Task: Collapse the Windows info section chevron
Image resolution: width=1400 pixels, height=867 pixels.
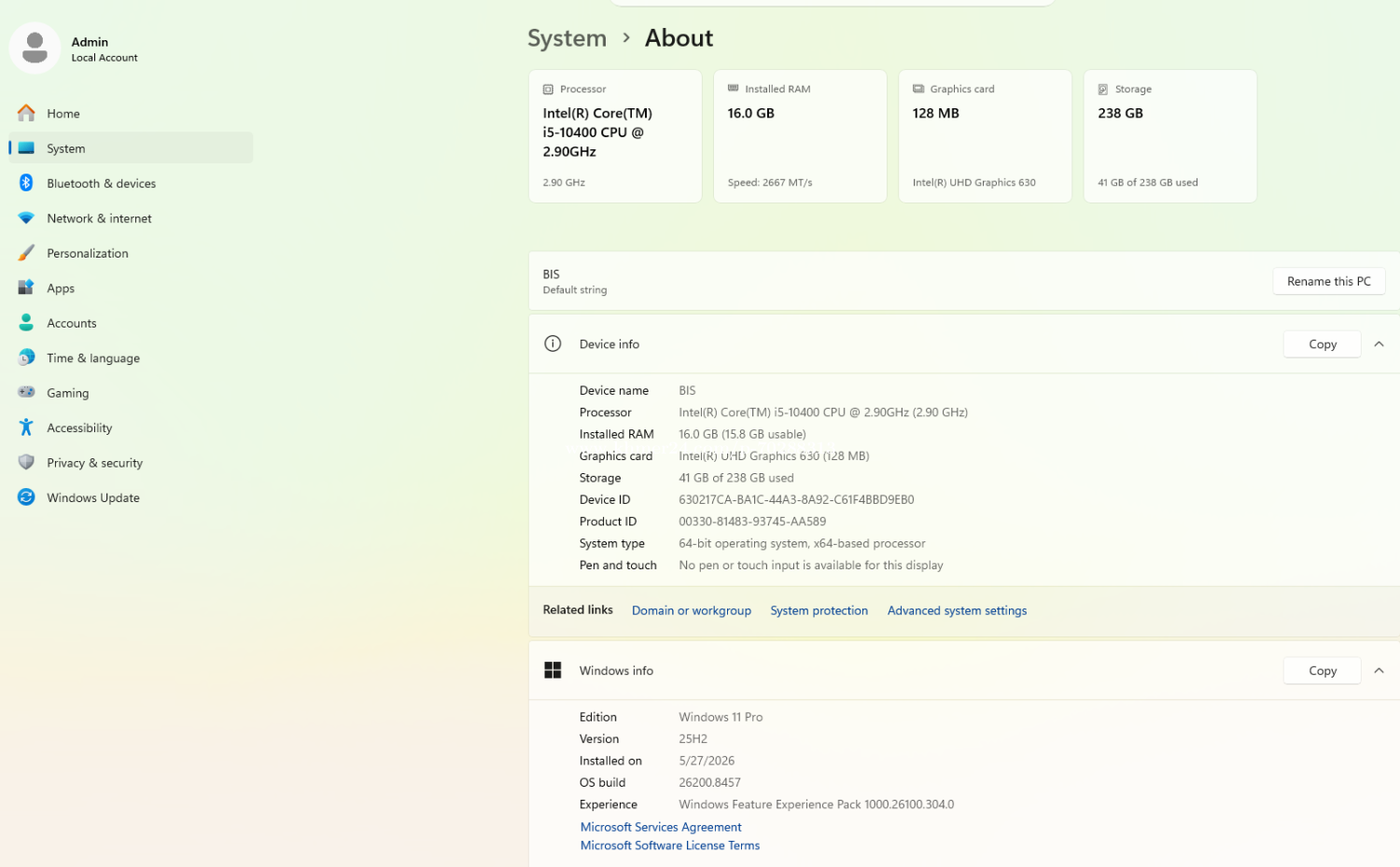Action: 1379,671
